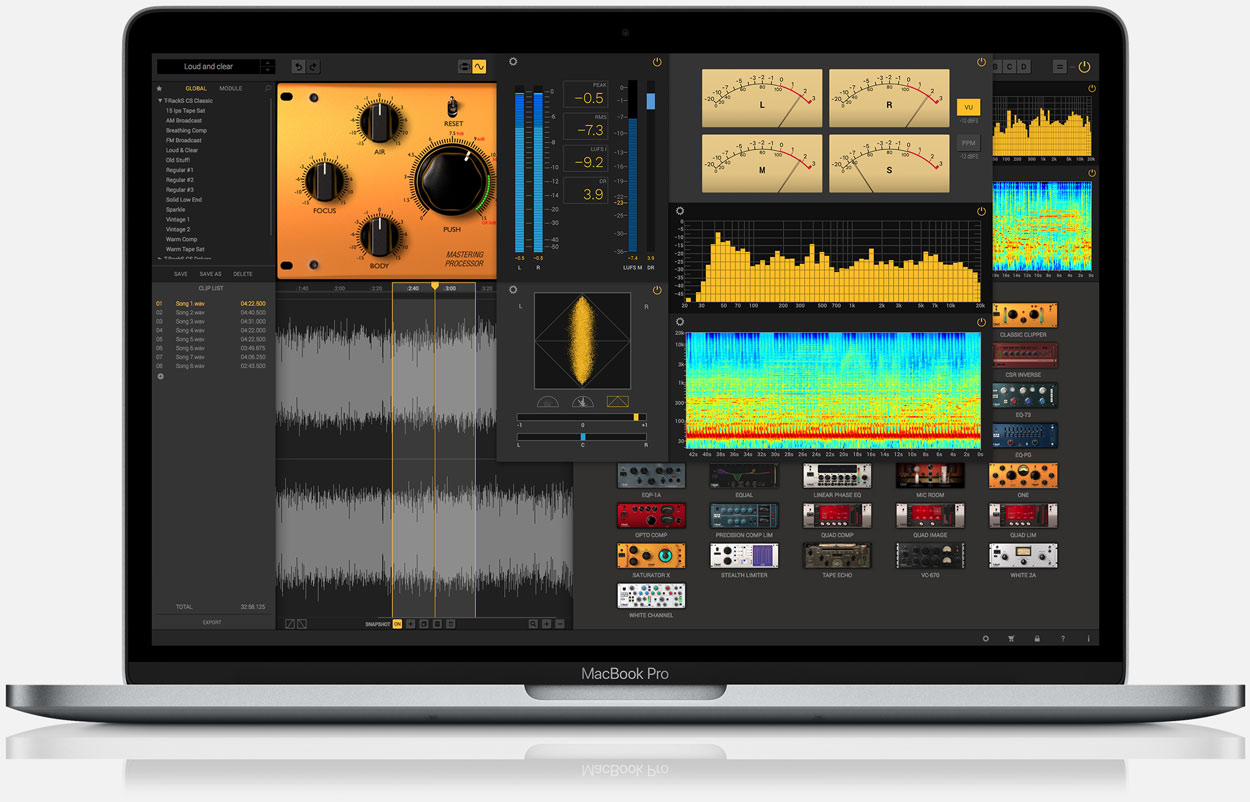1250x802 pixels.
Task: Click lock icon in bottom bar
Action: pyautogui.click(x=1037, y=638)
